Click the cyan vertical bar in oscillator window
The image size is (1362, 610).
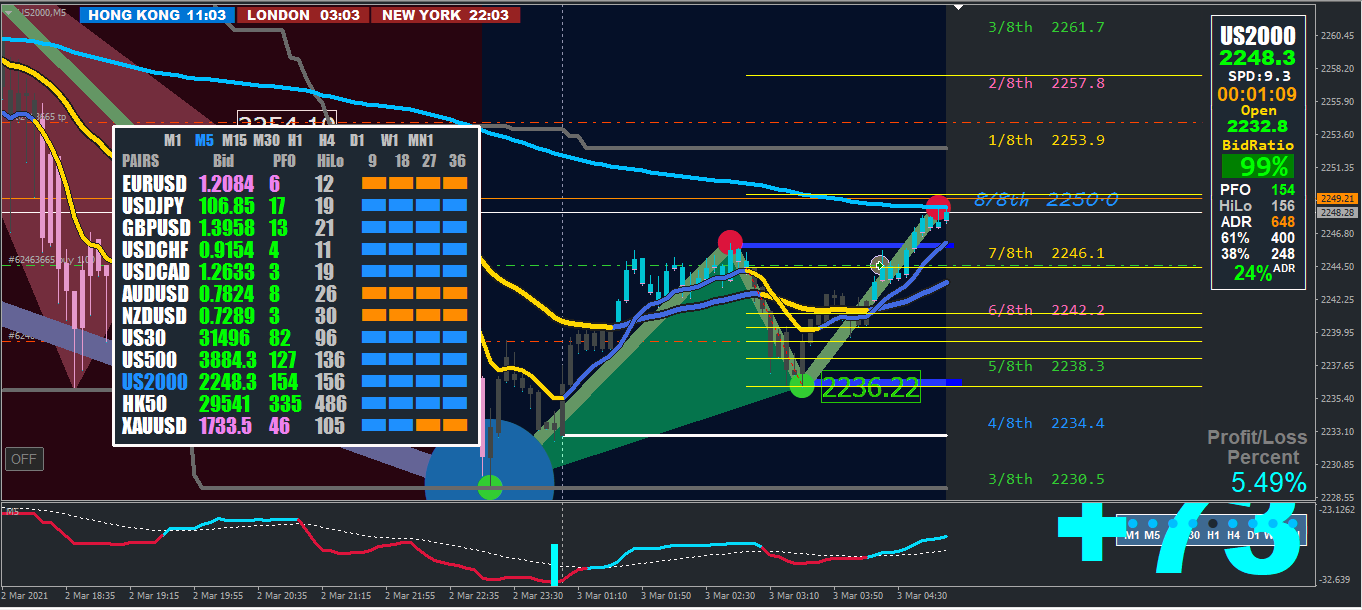coord(553,565)
